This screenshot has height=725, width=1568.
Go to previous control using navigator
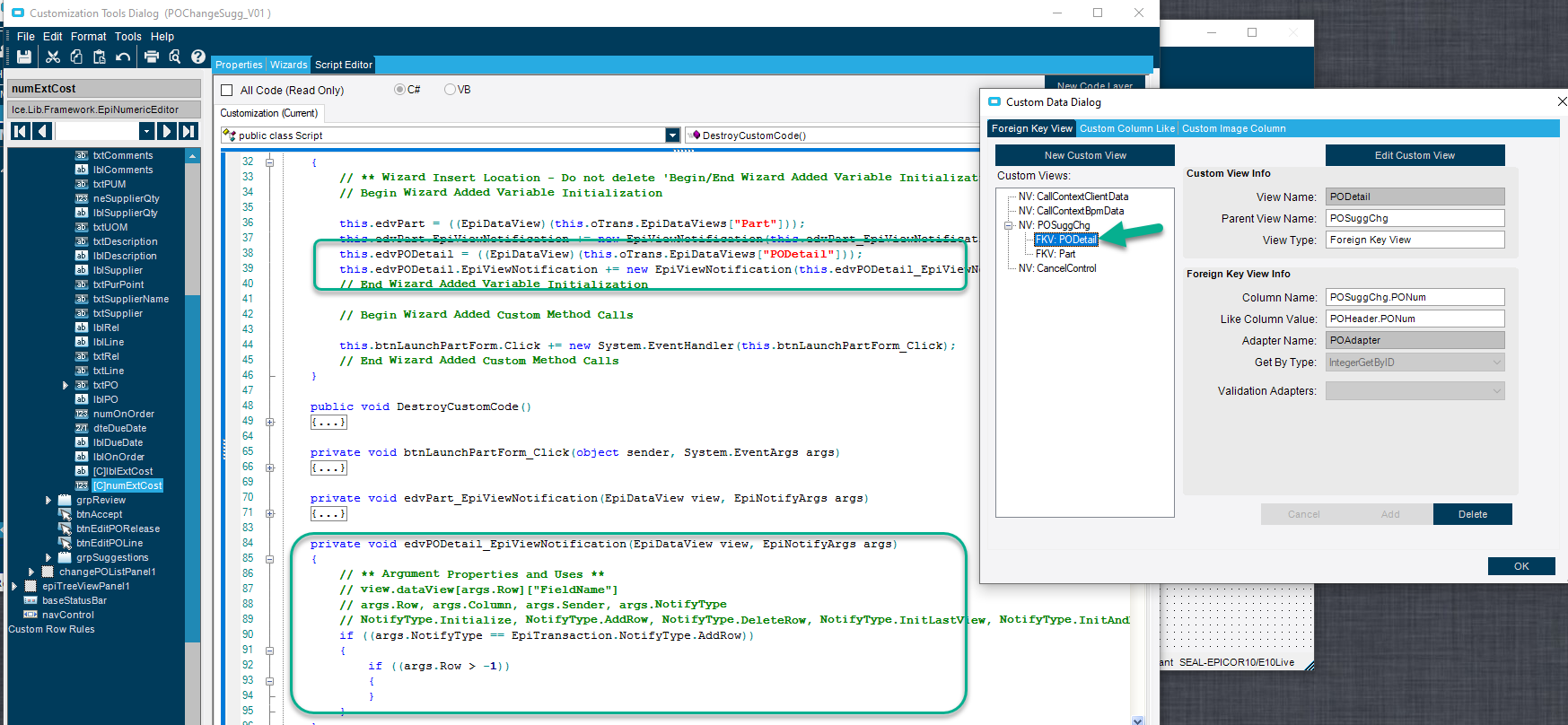42,131
